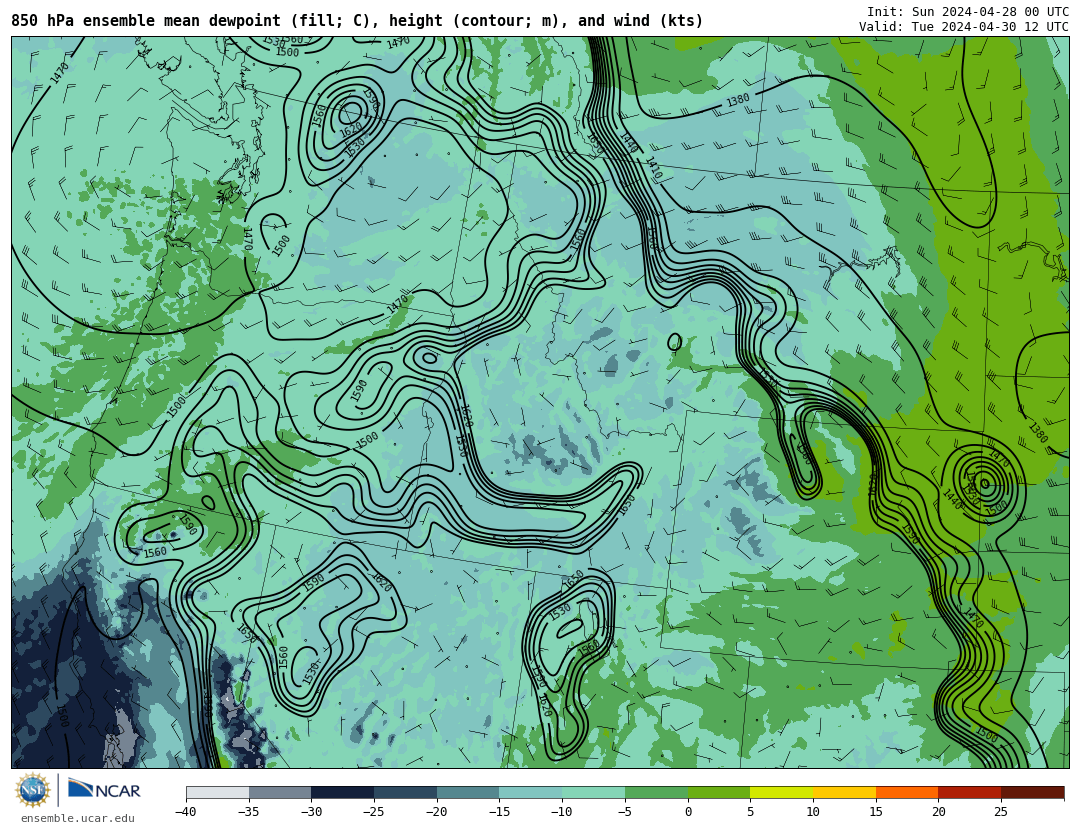Pick the slate blue -25 to -20 colorbar segment

tap(406, 793)
